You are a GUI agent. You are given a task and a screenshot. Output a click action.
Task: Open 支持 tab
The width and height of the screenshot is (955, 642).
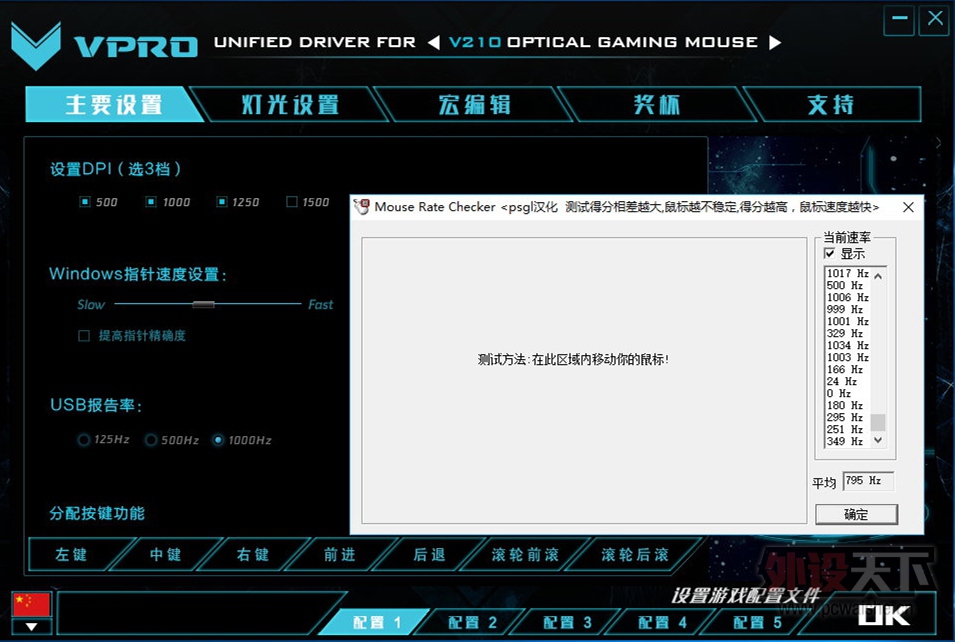click(x=831, y=104)
